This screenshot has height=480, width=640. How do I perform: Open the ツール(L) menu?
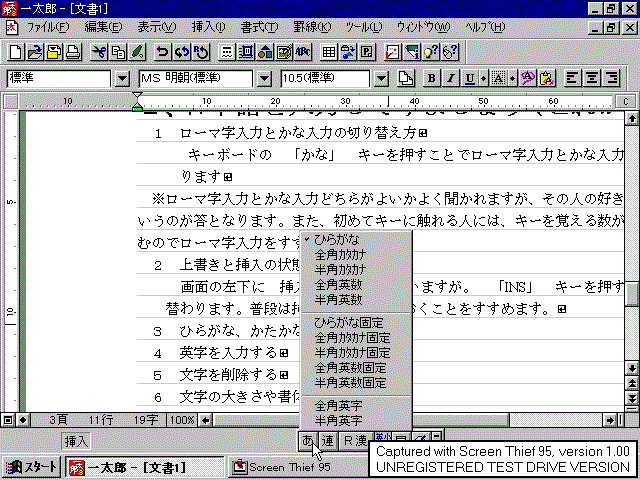[x=364, y=27]
